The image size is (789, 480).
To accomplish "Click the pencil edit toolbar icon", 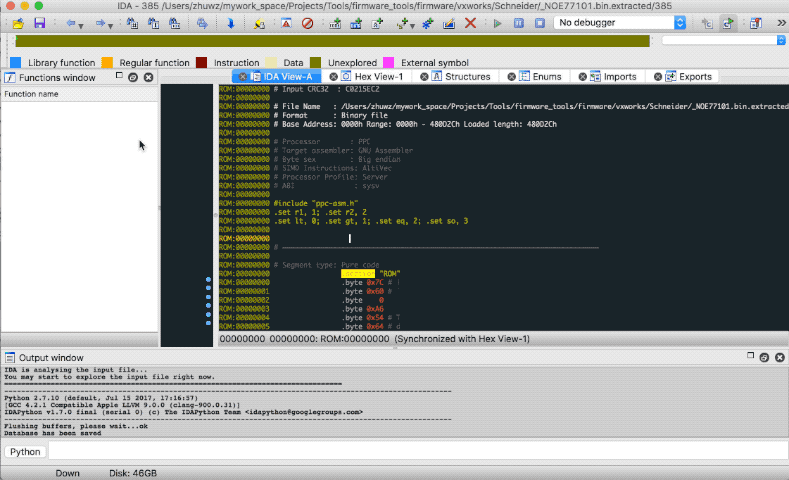I will 449,23.
